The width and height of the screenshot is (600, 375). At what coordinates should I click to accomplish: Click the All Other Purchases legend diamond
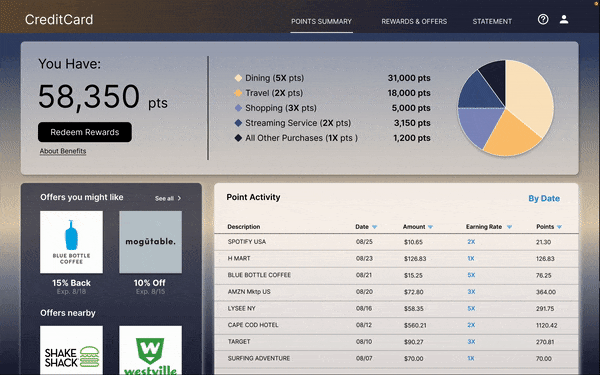238,138
